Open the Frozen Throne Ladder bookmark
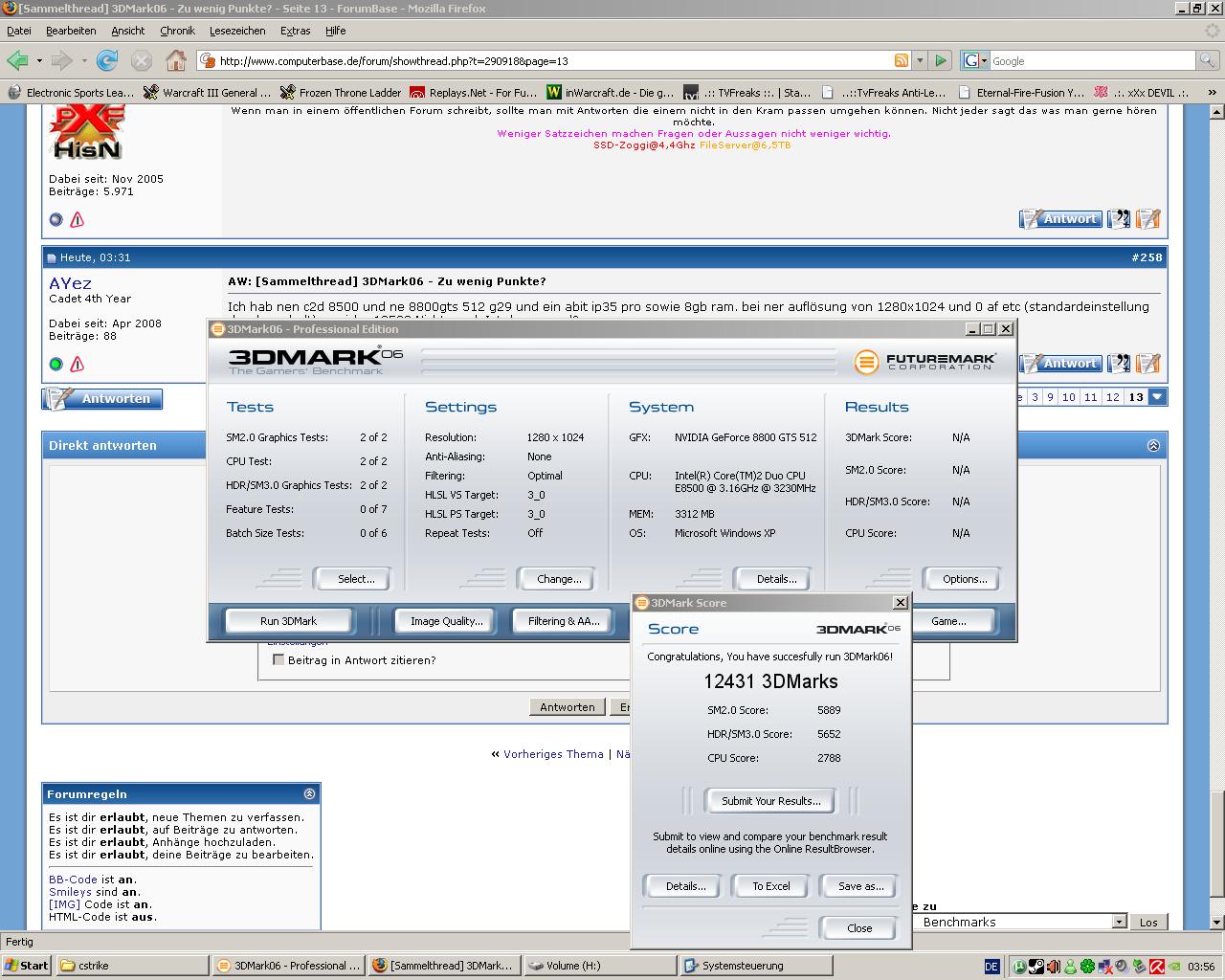 click(341, 93)
